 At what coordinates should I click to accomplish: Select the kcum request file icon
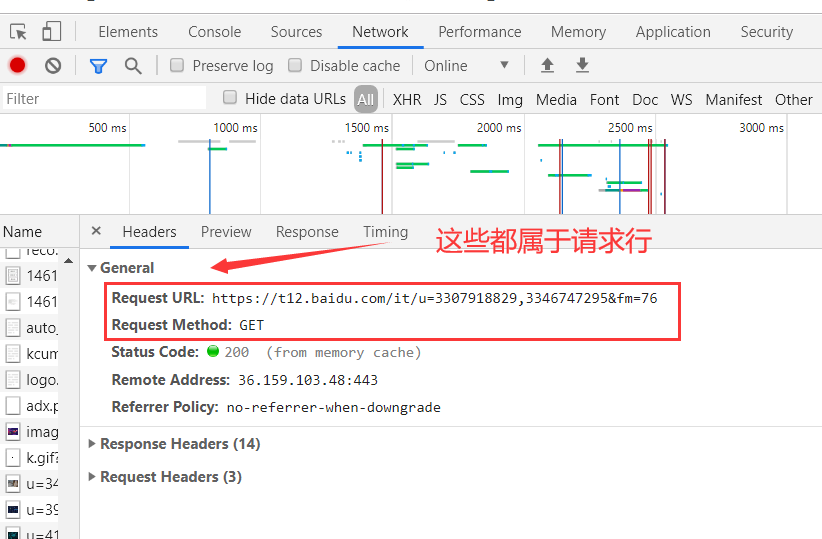[13, 353]
